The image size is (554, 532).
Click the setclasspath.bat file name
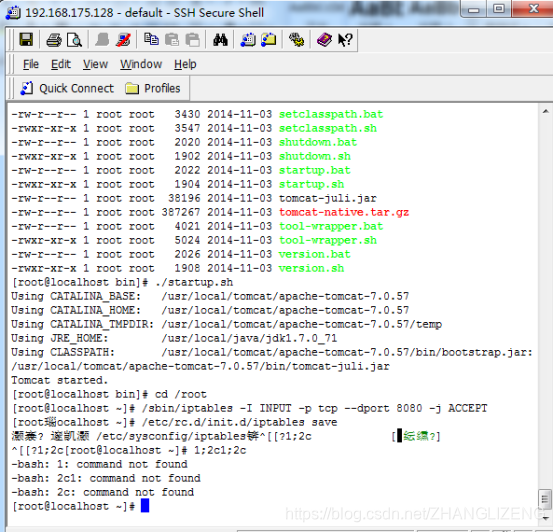(x=331, y=114)
